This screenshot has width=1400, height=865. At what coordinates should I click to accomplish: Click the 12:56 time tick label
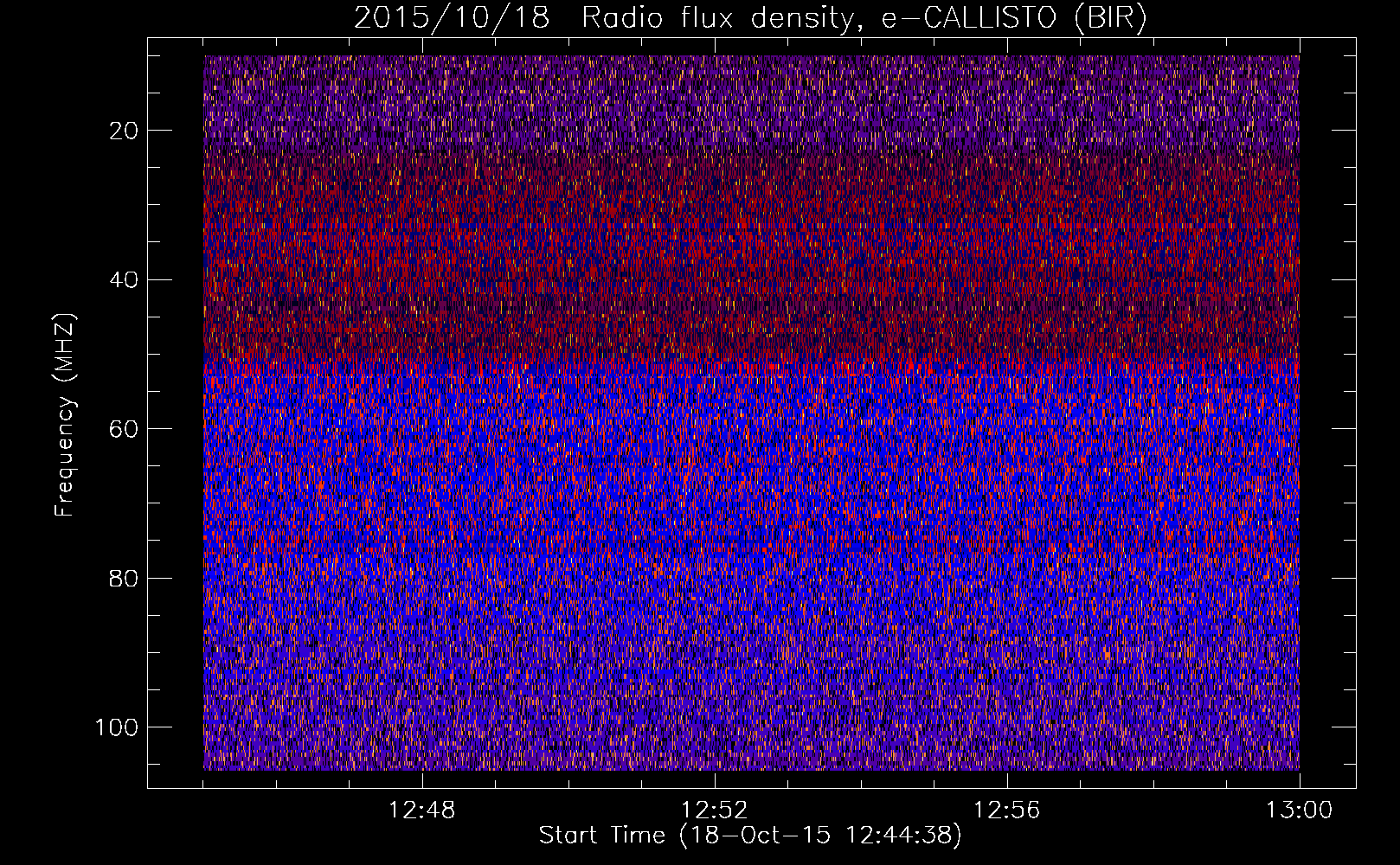1007,811
